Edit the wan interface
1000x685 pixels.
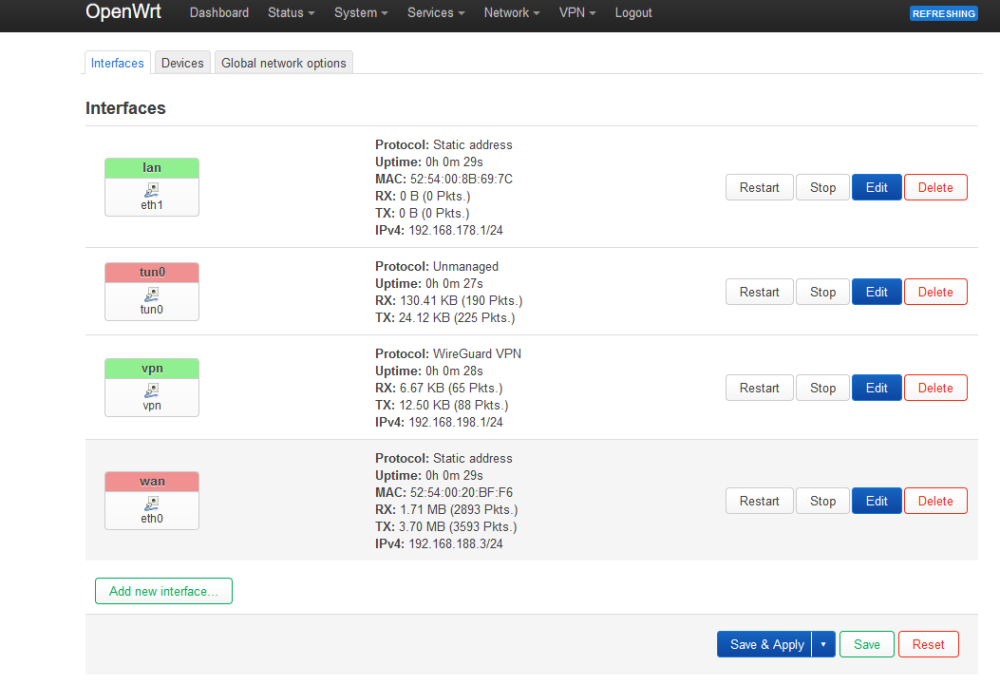877,501
